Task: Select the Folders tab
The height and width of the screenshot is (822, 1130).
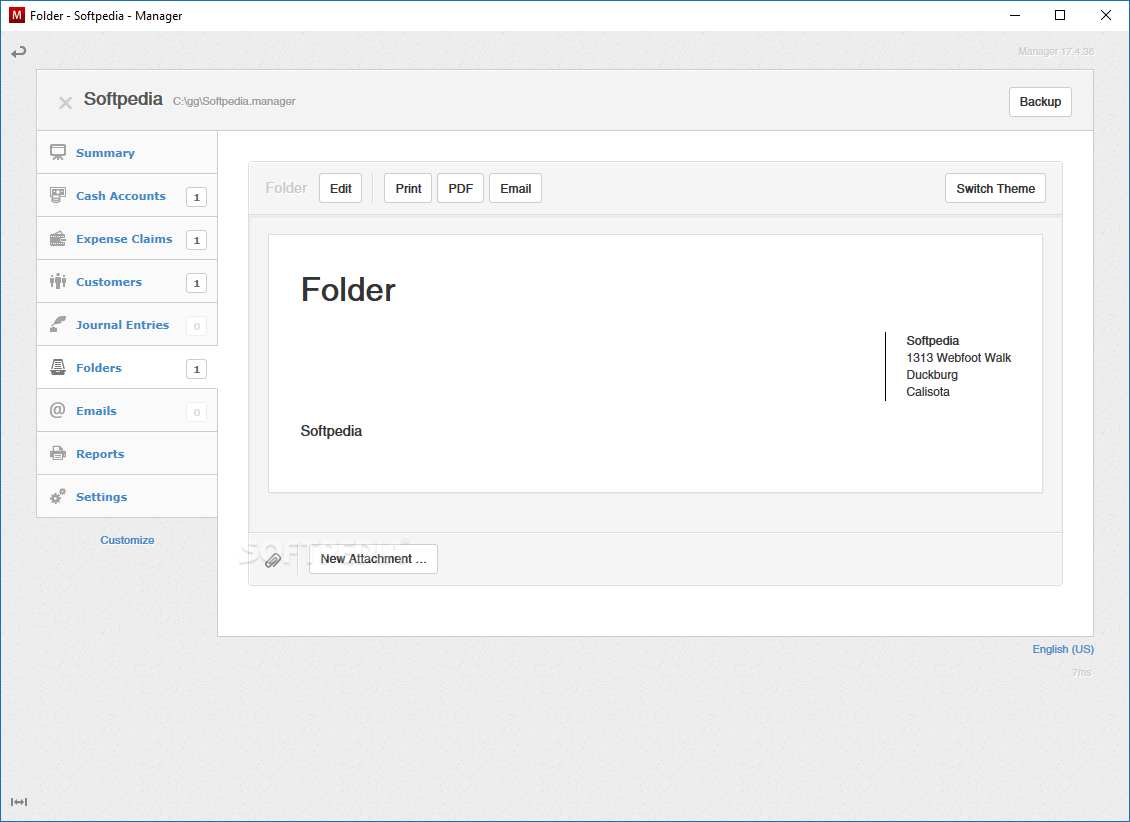Action: (127, 367)
